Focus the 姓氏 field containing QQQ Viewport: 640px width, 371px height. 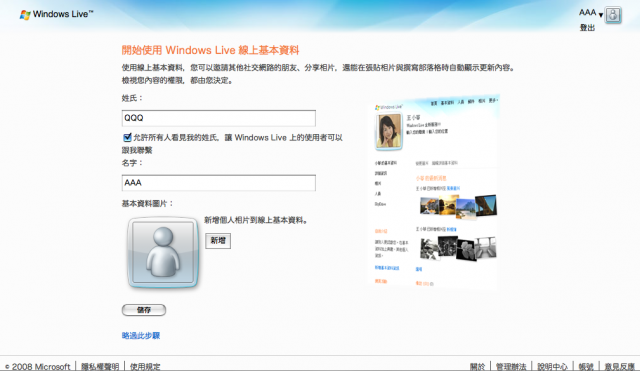click(x=218, y=118)
